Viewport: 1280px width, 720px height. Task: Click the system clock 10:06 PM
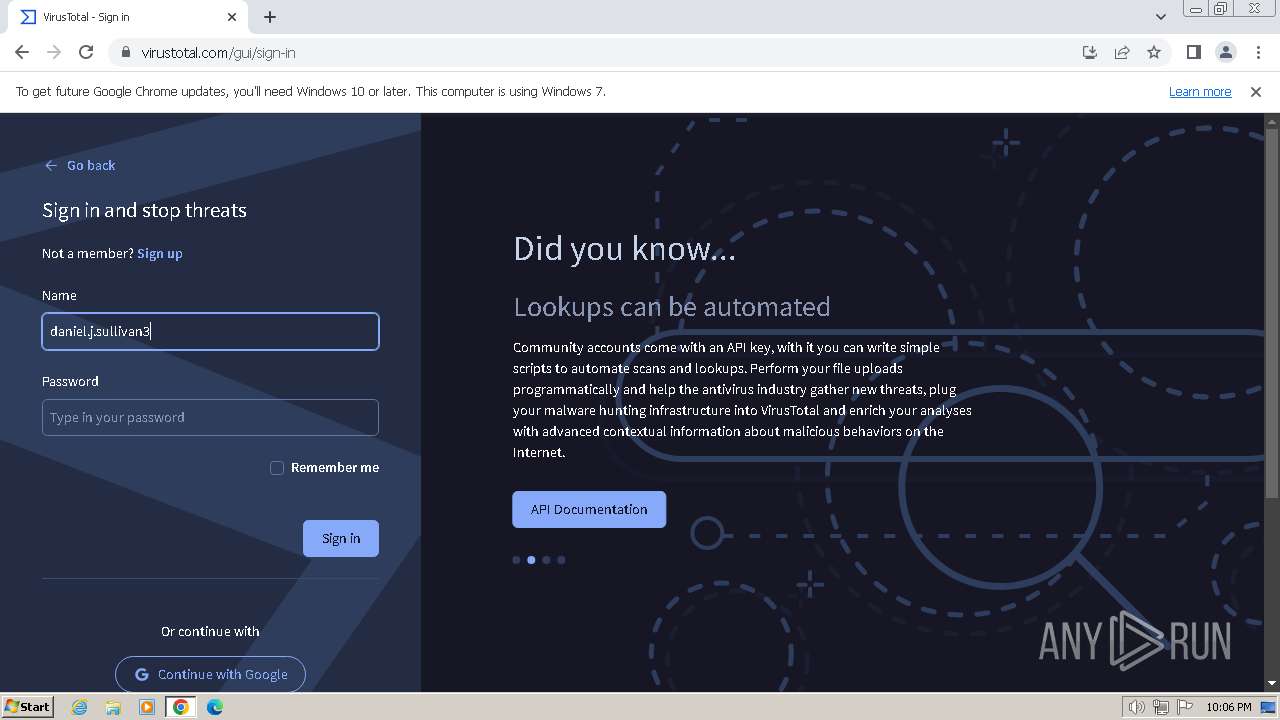coord(1228,707)
